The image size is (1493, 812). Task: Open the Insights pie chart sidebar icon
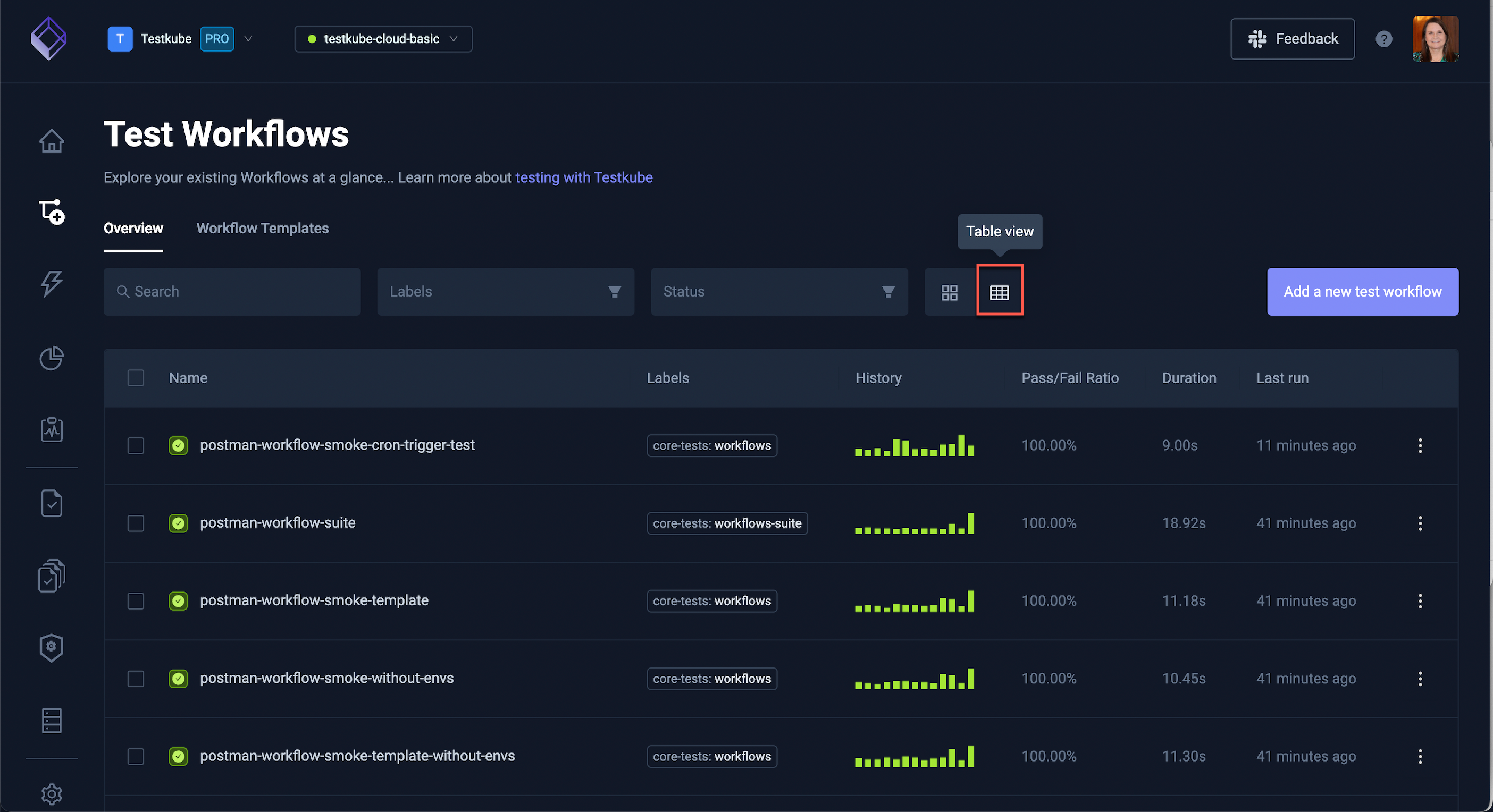click(x=52, y=358)
